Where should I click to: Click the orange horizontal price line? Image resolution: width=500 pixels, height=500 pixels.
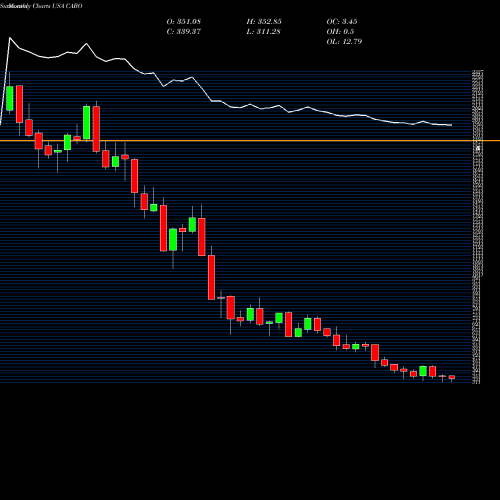tap(250, 141)
